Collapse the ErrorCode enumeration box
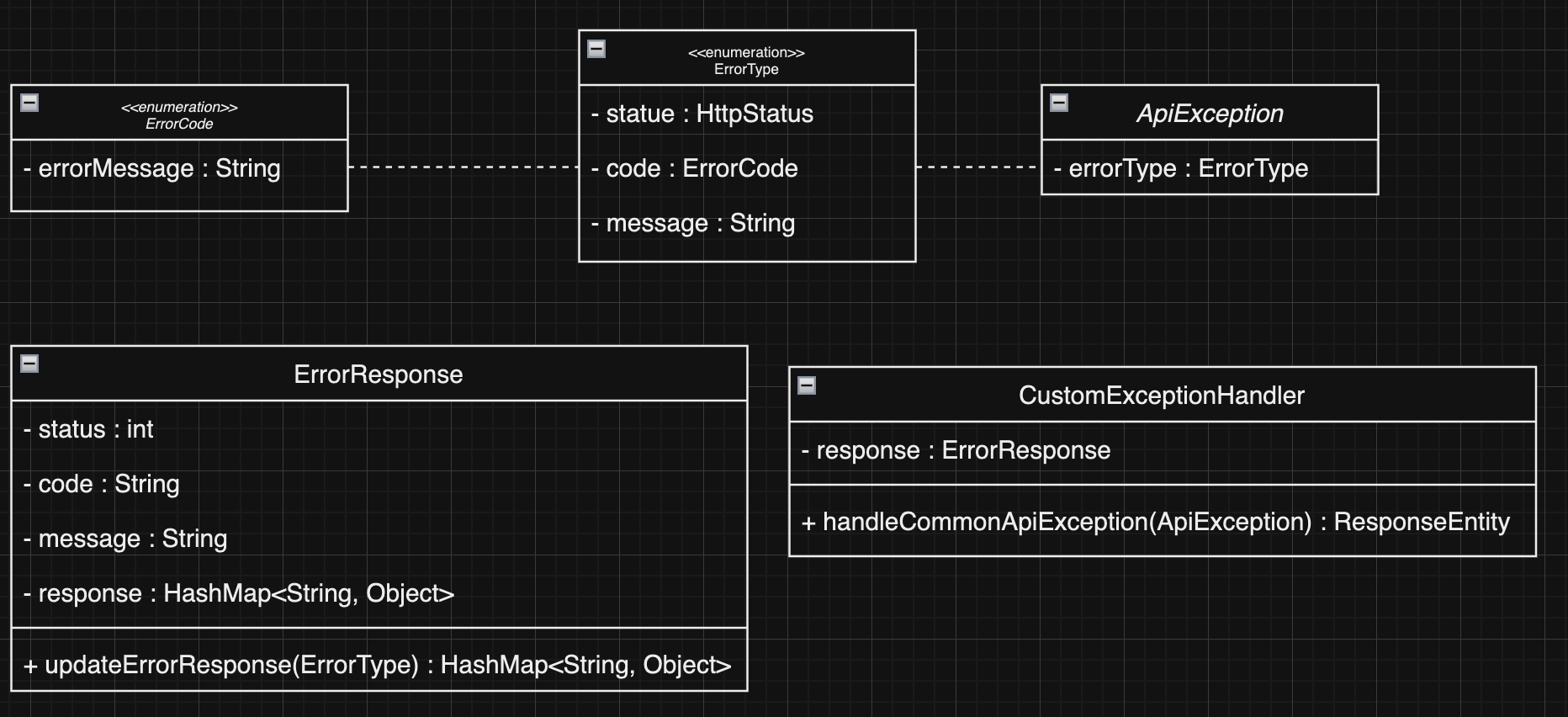Screen dimensions: 1568x717 pyautogui.click(x=29, y=103)
